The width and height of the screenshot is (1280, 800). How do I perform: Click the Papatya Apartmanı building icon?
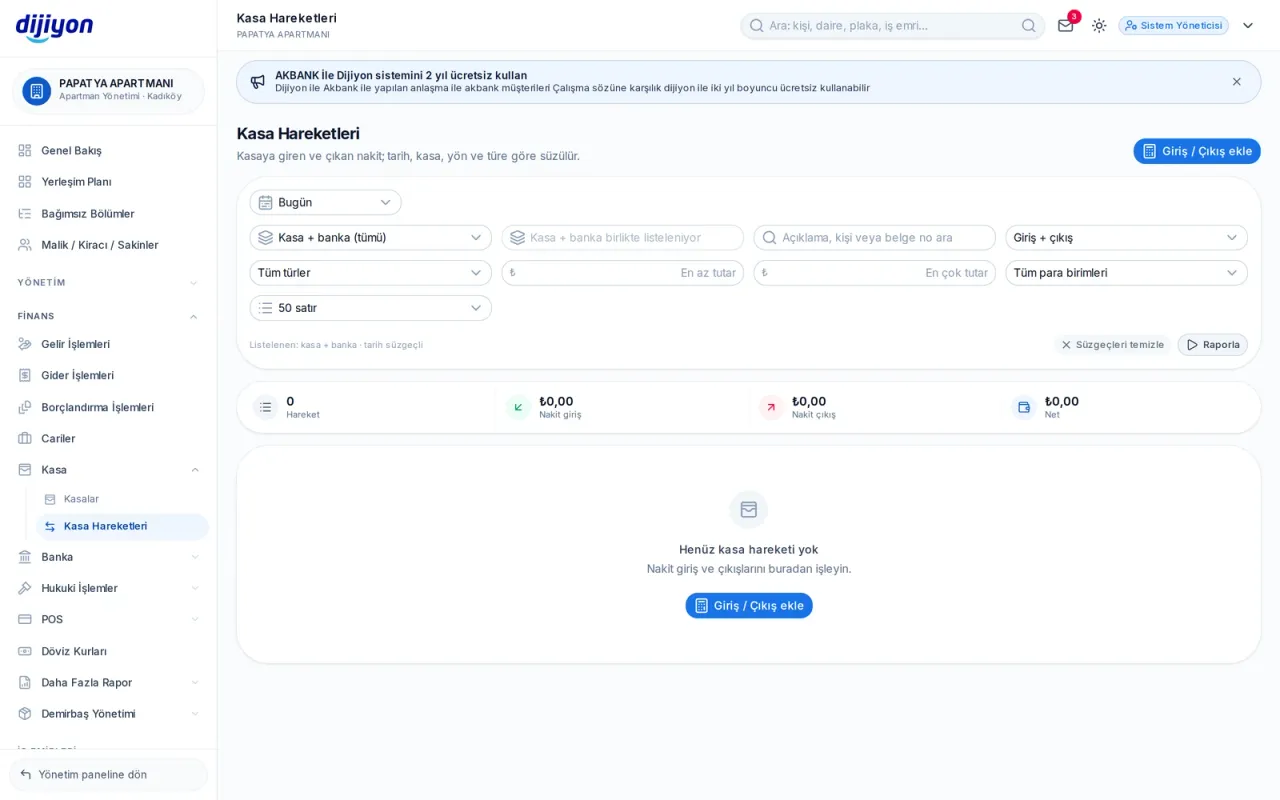tap(37, 91)
